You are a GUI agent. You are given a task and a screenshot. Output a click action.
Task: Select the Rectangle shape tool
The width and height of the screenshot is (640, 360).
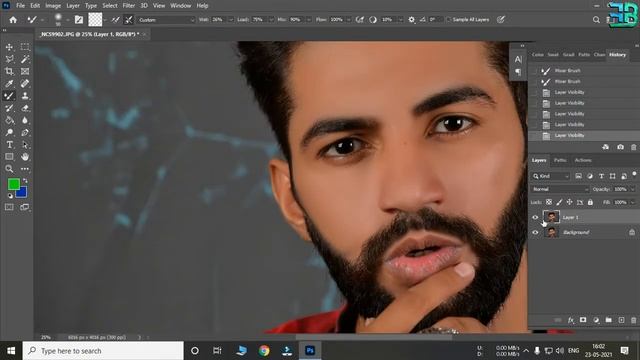click(x=9, y=157)
